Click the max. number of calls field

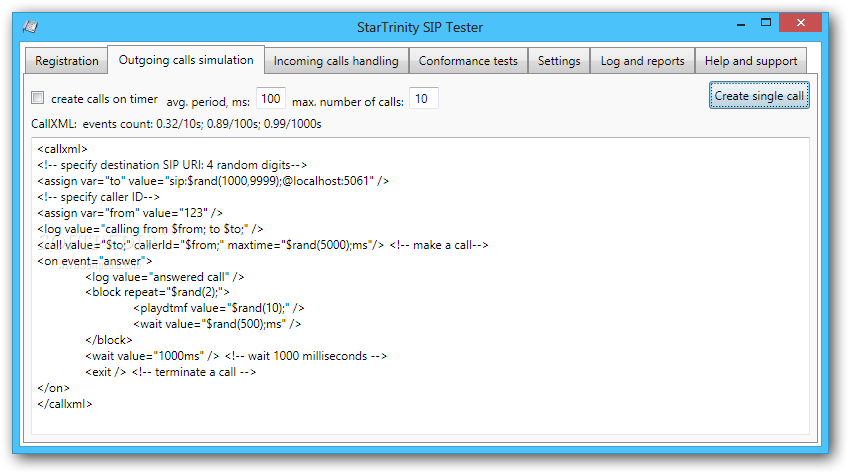423,99
